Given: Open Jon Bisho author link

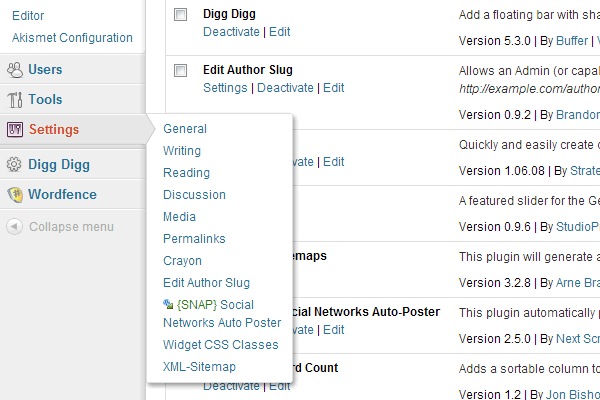Looking at the screenshot, I should pyautogui.click(x=573, y=394).
